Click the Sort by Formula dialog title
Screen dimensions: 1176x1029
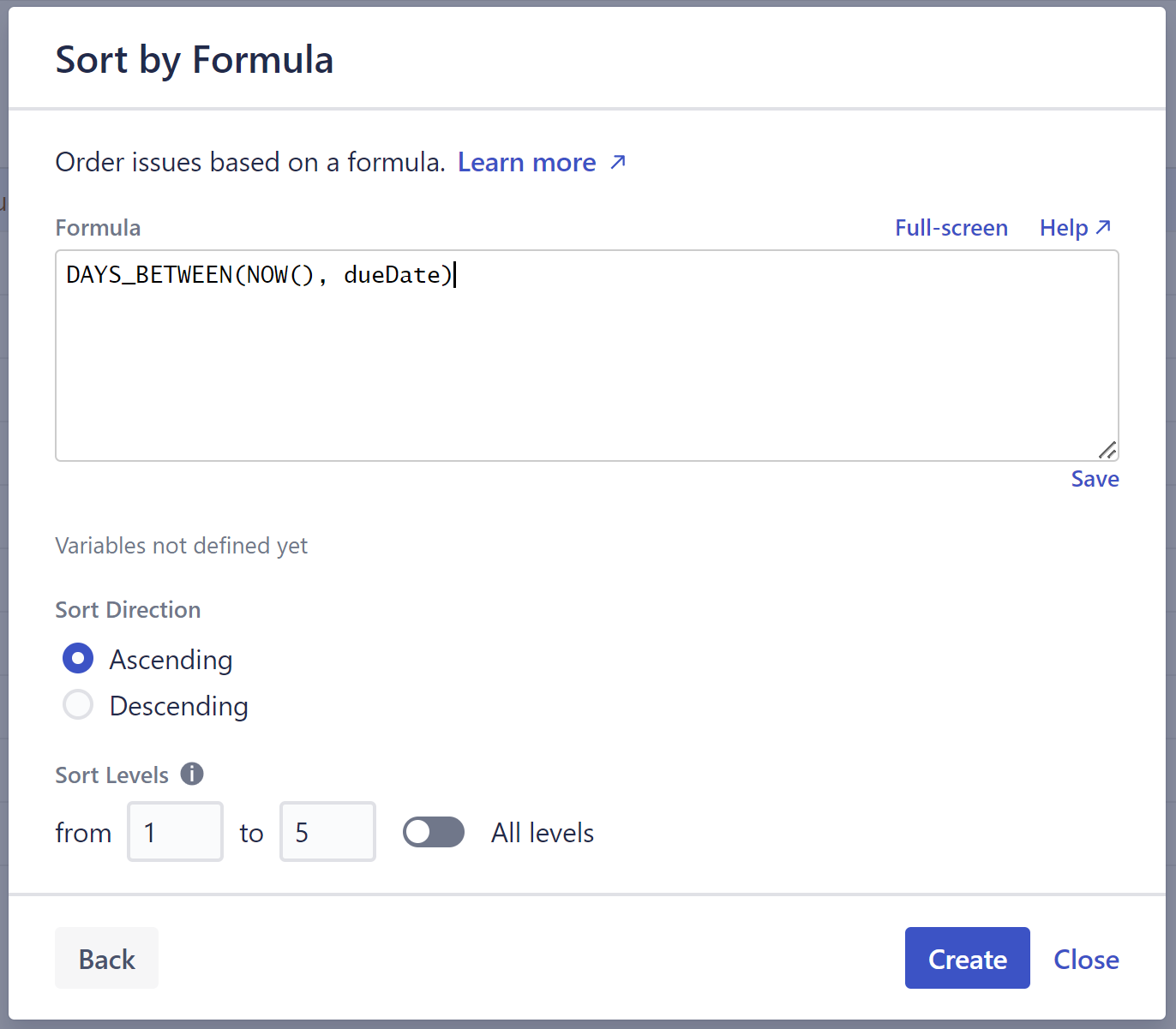(195, 60)
